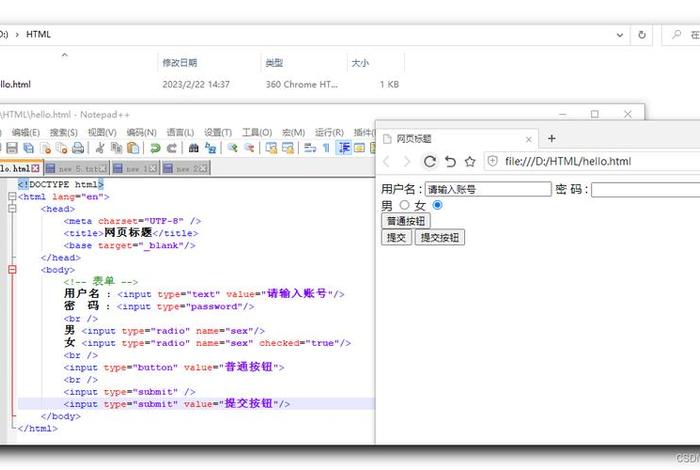Viewport: 700px width, 470px height.
Task: Click the Close document icon in Notepad++ toolbar
Action: click(45, 148)
